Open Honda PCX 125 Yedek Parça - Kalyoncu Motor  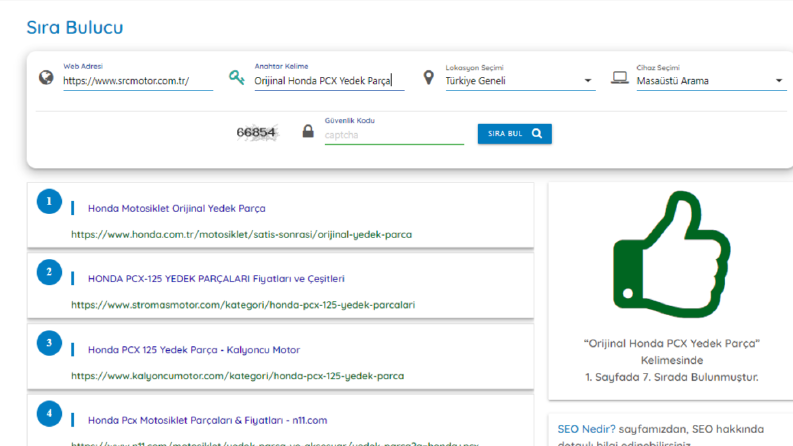point(194,350)
